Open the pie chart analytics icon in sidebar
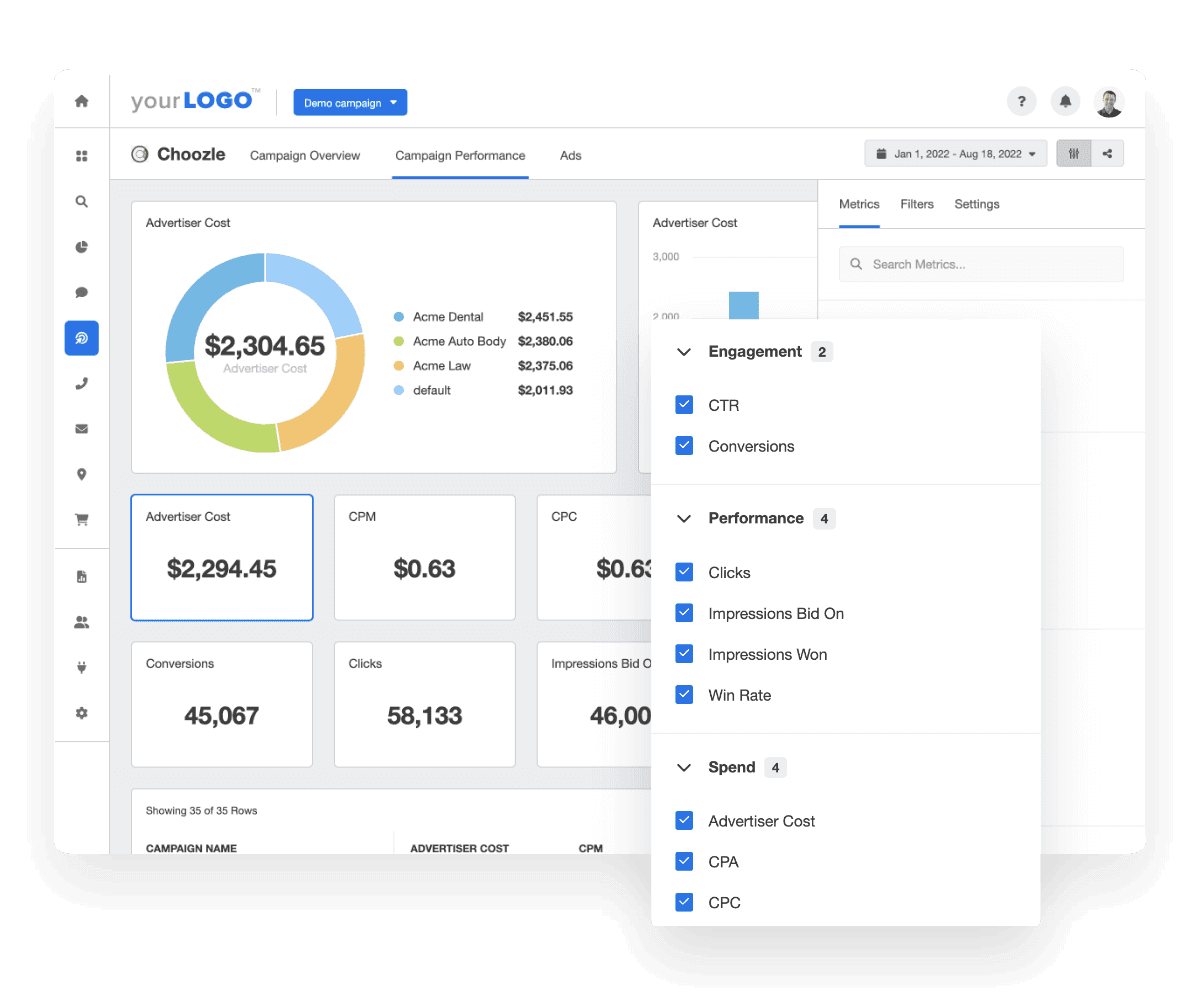This screenshot has width=1200, height=1000. [x=81, y=247]
